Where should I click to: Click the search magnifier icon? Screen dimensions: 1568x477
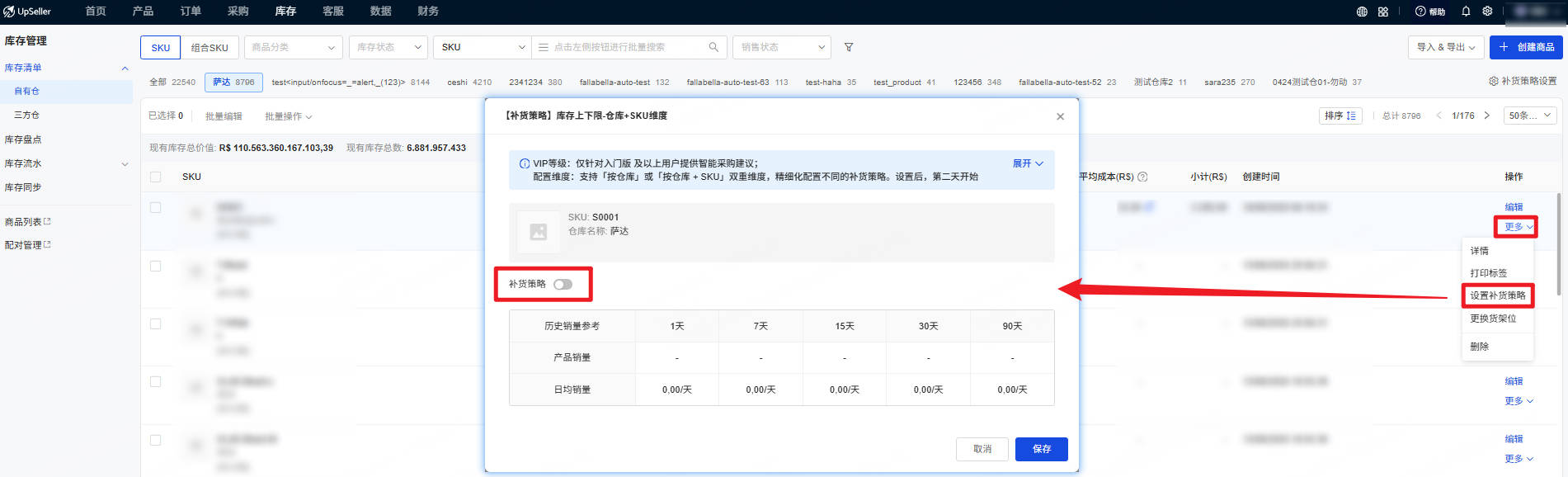coord(713,47)
